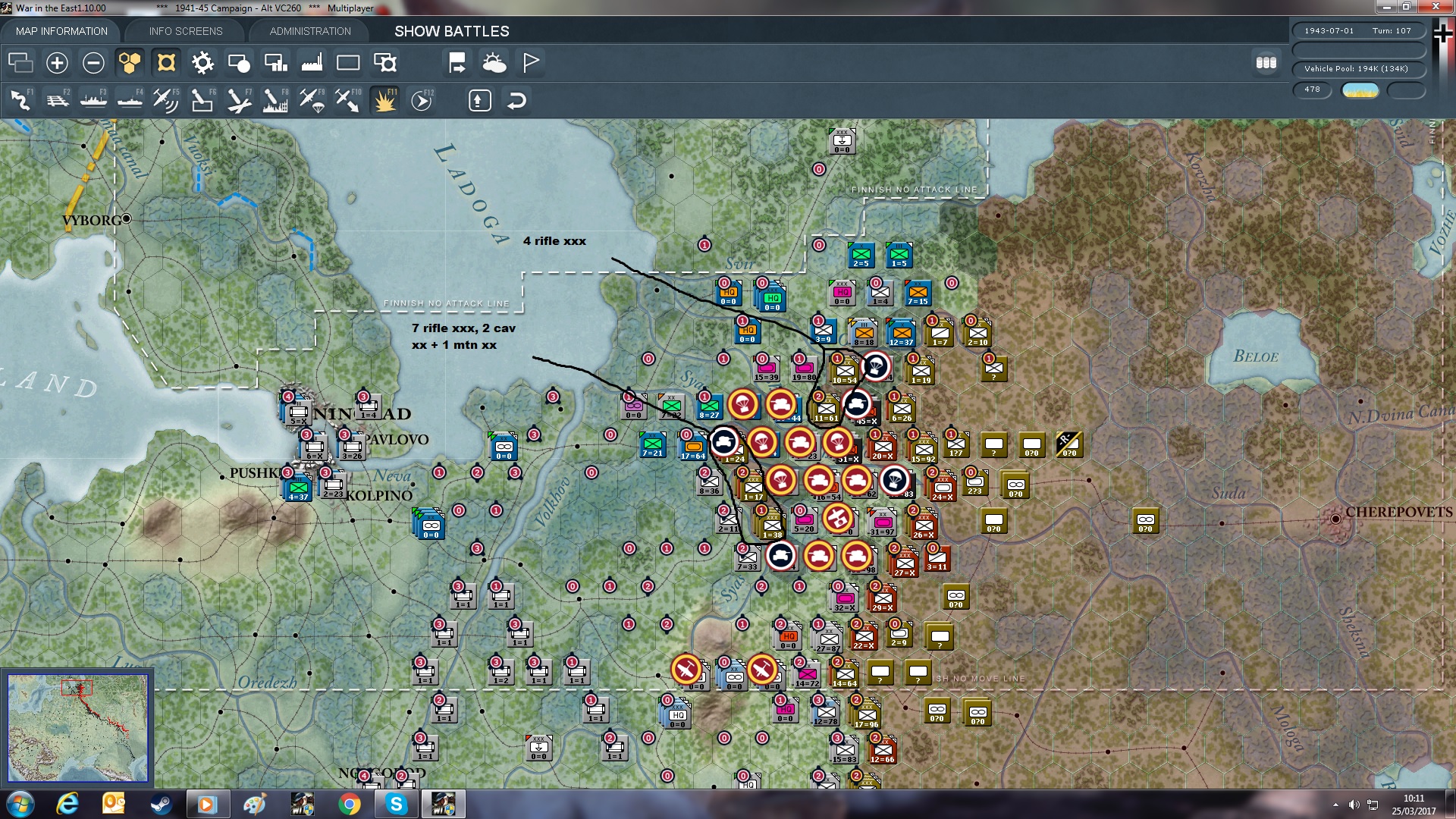Viewport: 1456px width, 819px height.
Task: Select F6 bomb unit mode icon
Action: tap(202, 100)
